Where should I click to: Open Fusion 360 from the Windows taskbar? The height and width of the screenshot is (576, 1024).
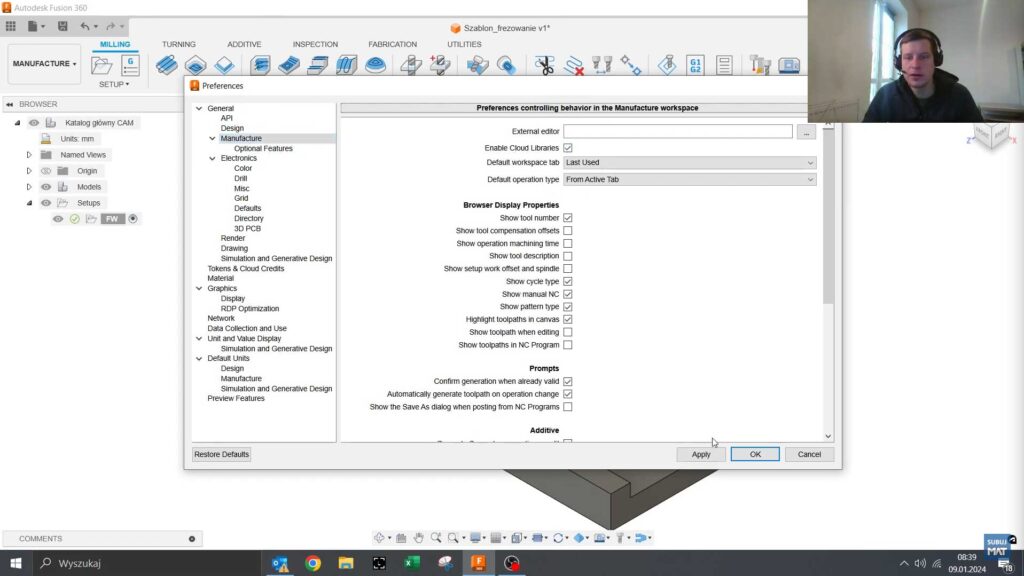(478, 563)
